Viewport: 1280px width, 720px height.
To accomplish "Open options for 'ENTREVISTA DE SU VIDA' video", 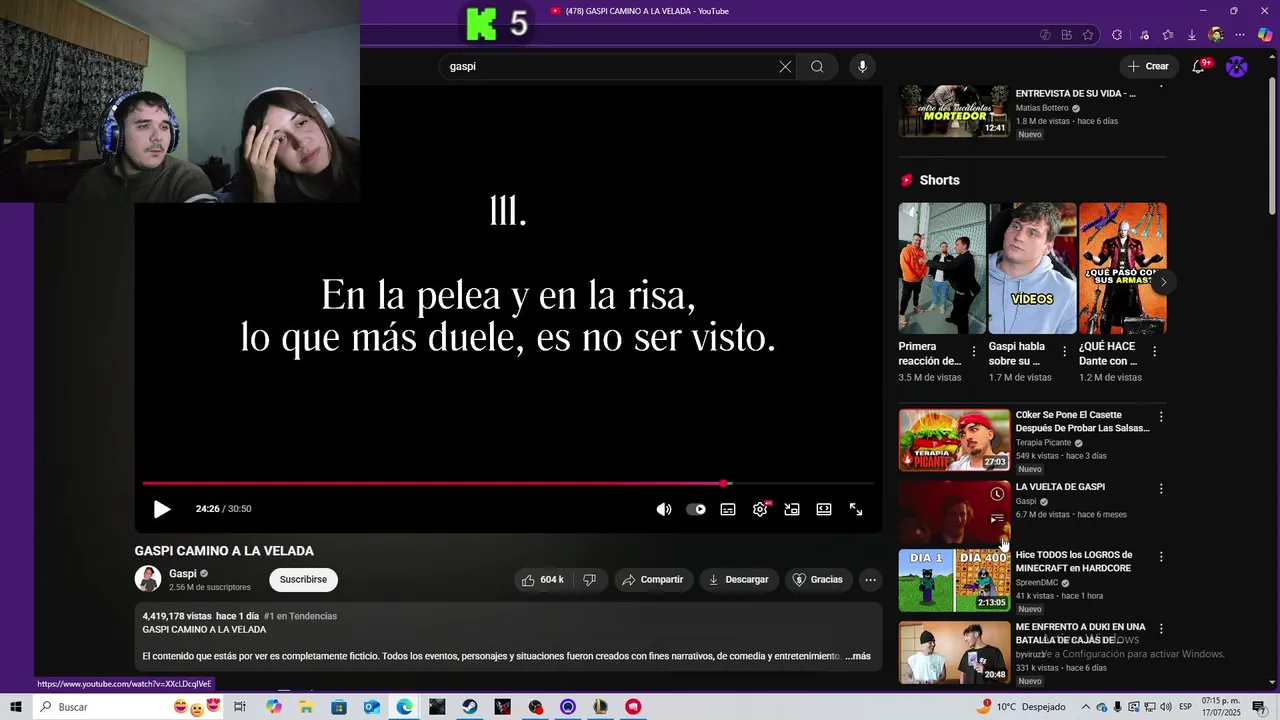I will point(1161,86).
